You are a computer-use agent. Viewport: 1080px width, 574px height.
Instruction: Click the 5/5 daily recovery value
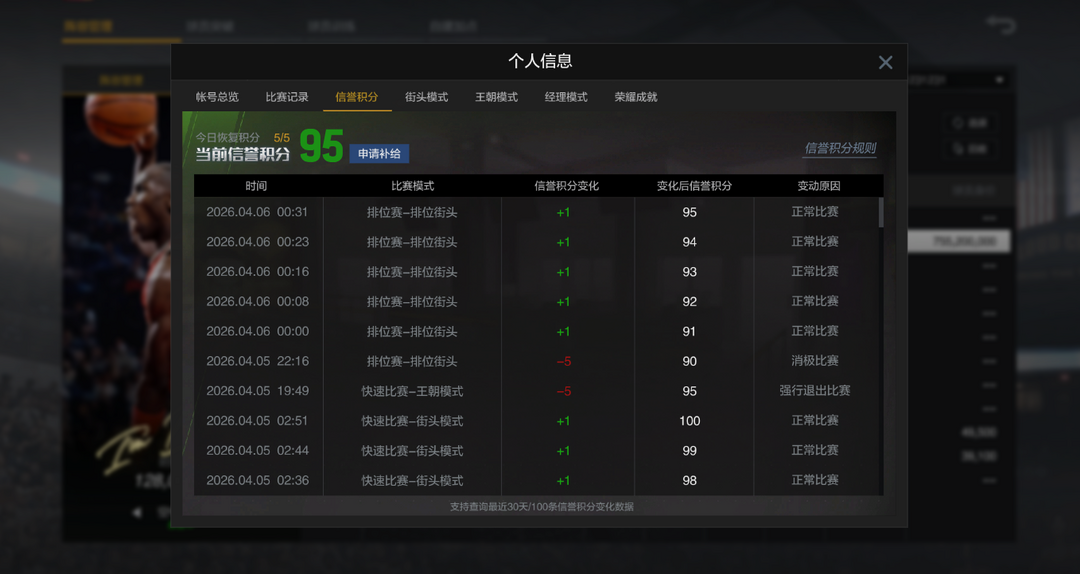click(x=282, y=138)
